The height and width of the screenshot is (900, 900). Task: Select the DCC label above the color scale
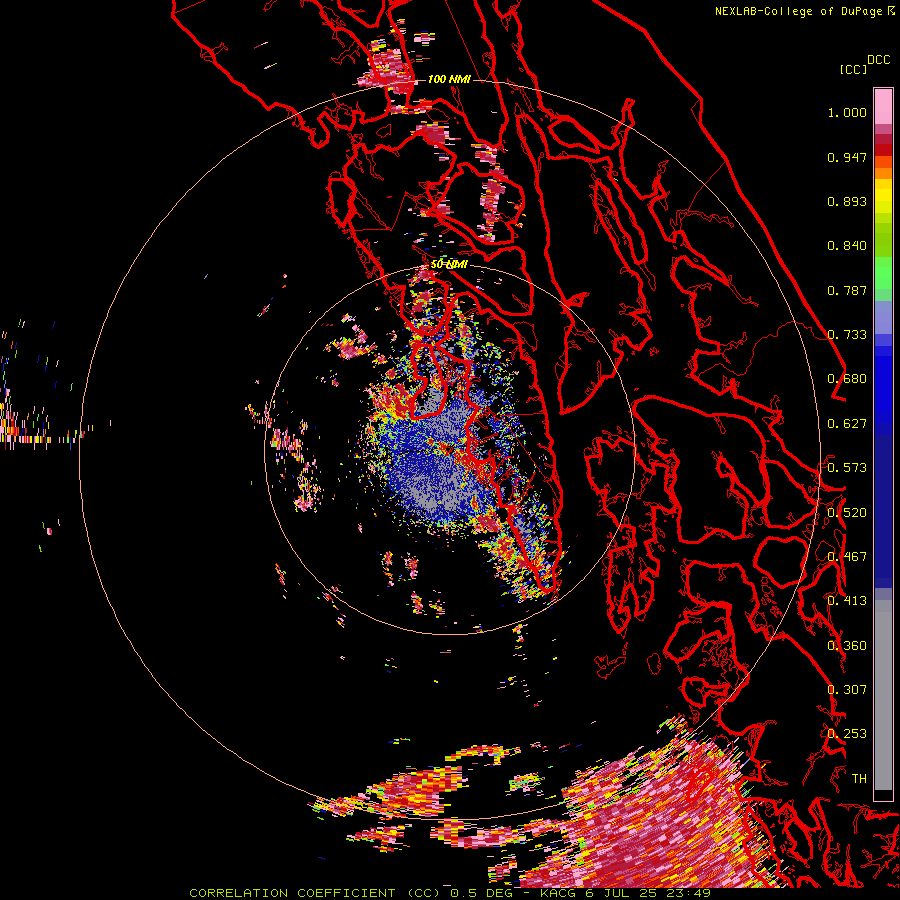pos(878,60)
